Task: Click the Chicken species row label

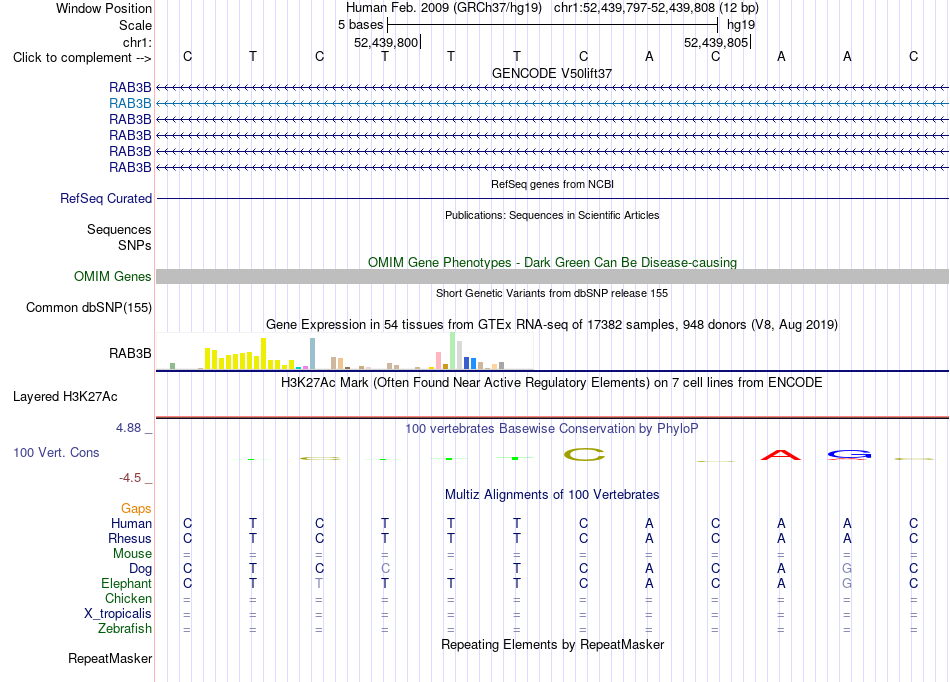Action: tap(128, 598)
